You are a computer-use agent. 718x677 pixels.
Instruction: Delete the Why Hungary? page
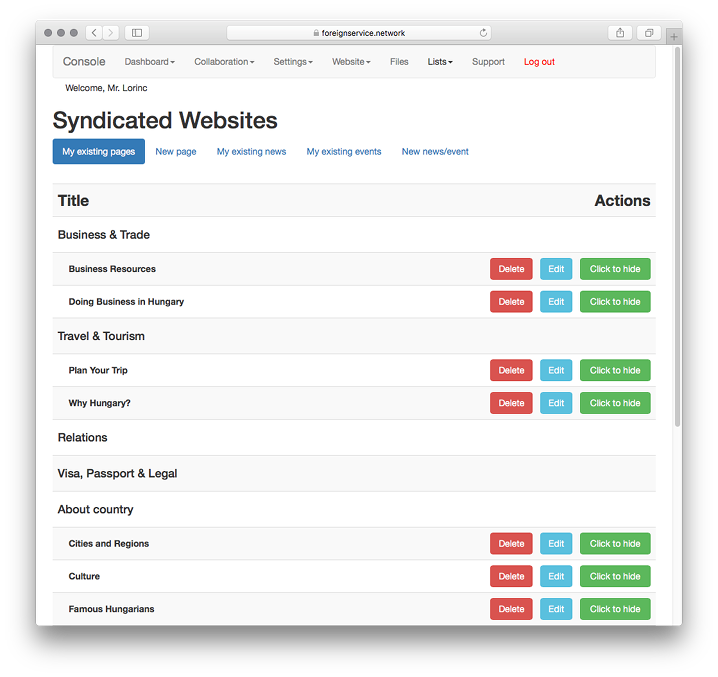point(511,403)
